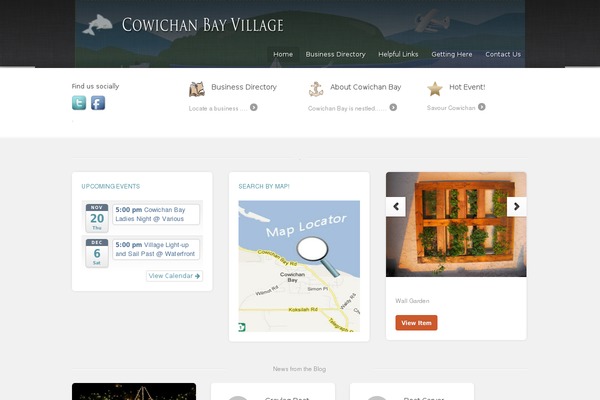
Task: Click the Wall Garden photo
Action: pos(456,224)
